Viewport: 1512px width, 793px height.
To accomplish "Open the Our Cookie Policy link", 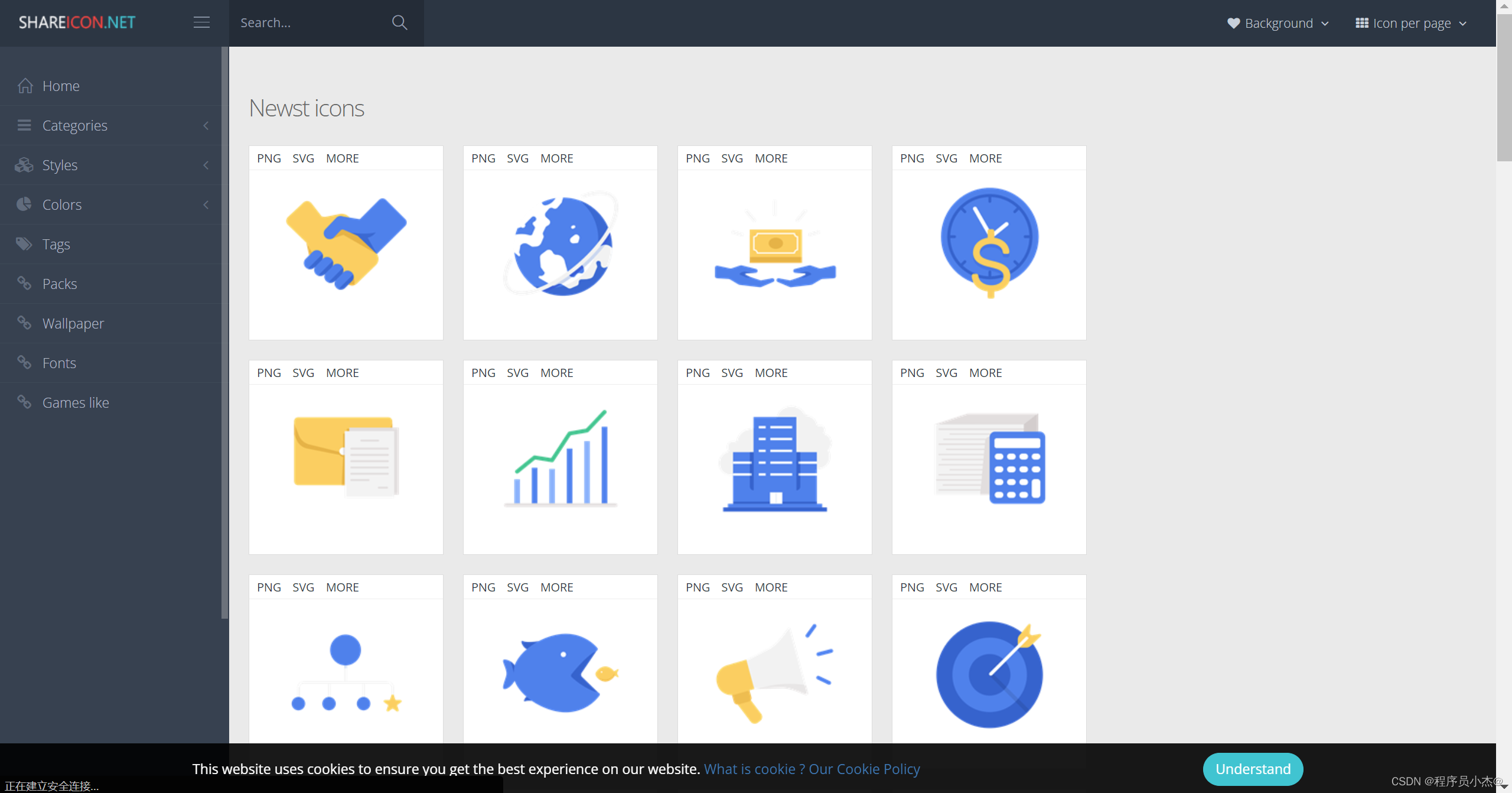I will click(x=864, y=769).
